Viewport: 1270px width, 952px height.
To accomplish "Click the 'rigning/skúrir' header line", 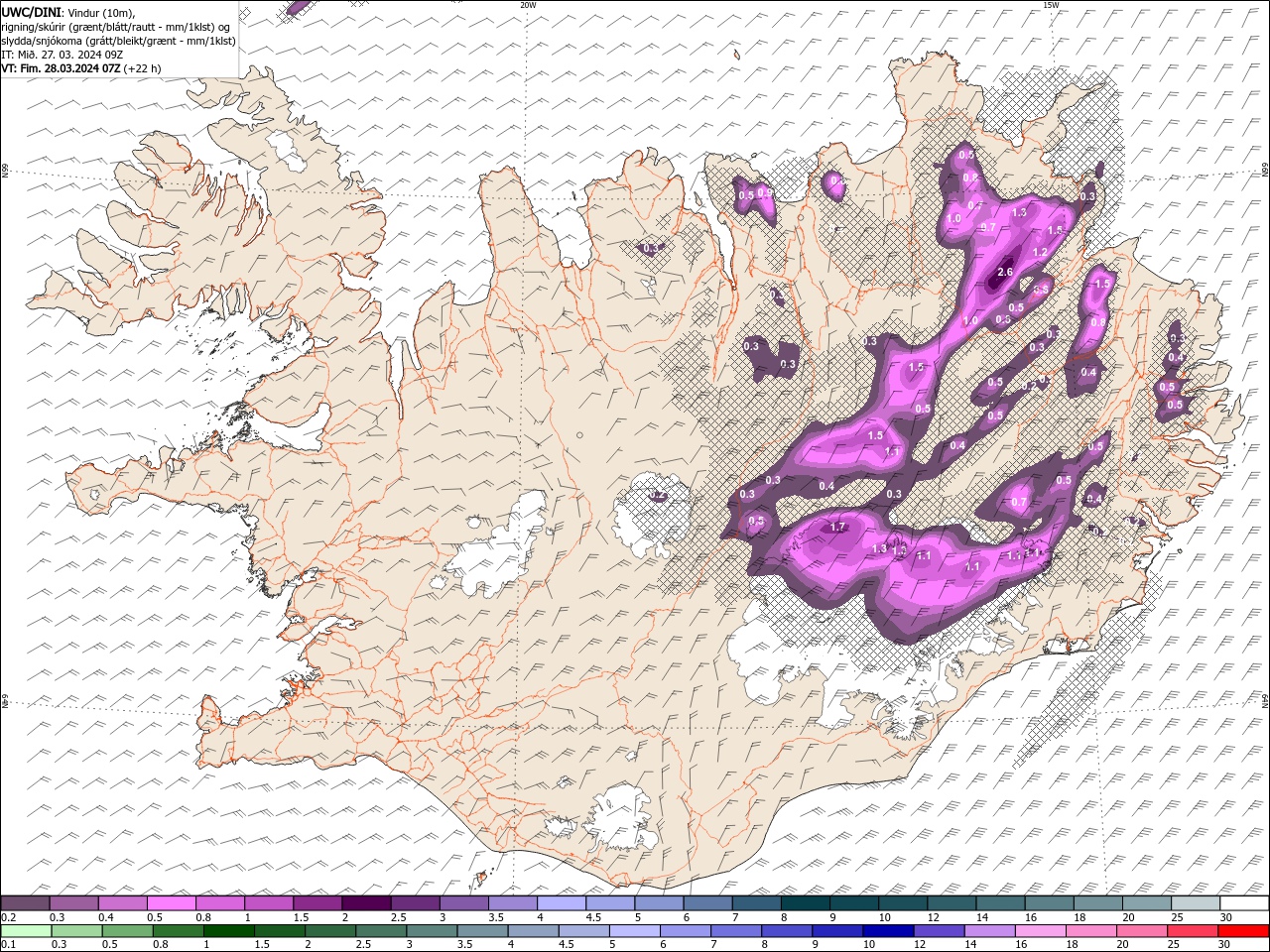I will (x=115, y=27).
